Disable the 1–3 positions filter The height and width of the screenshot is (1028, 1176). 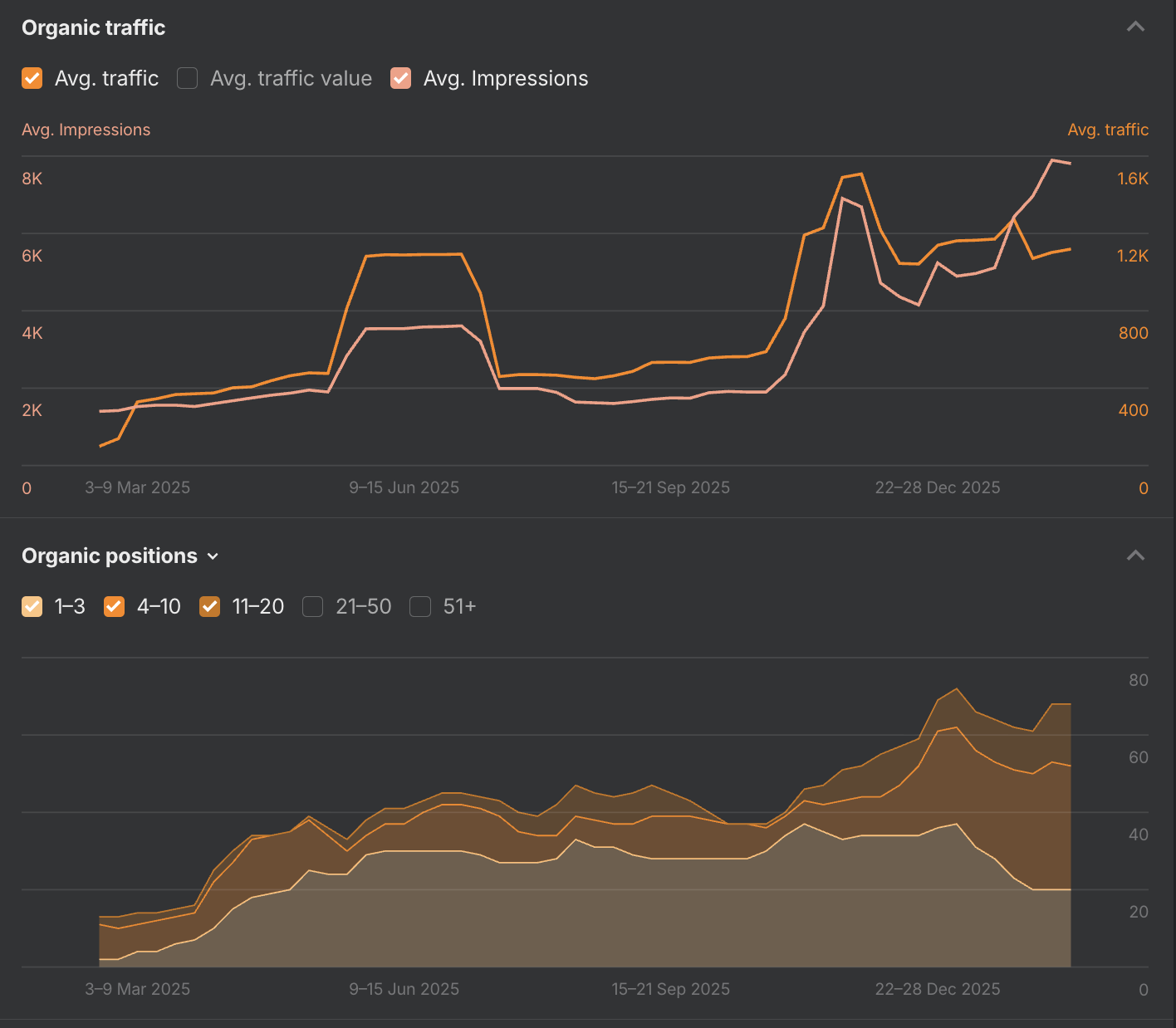(32, 607)
